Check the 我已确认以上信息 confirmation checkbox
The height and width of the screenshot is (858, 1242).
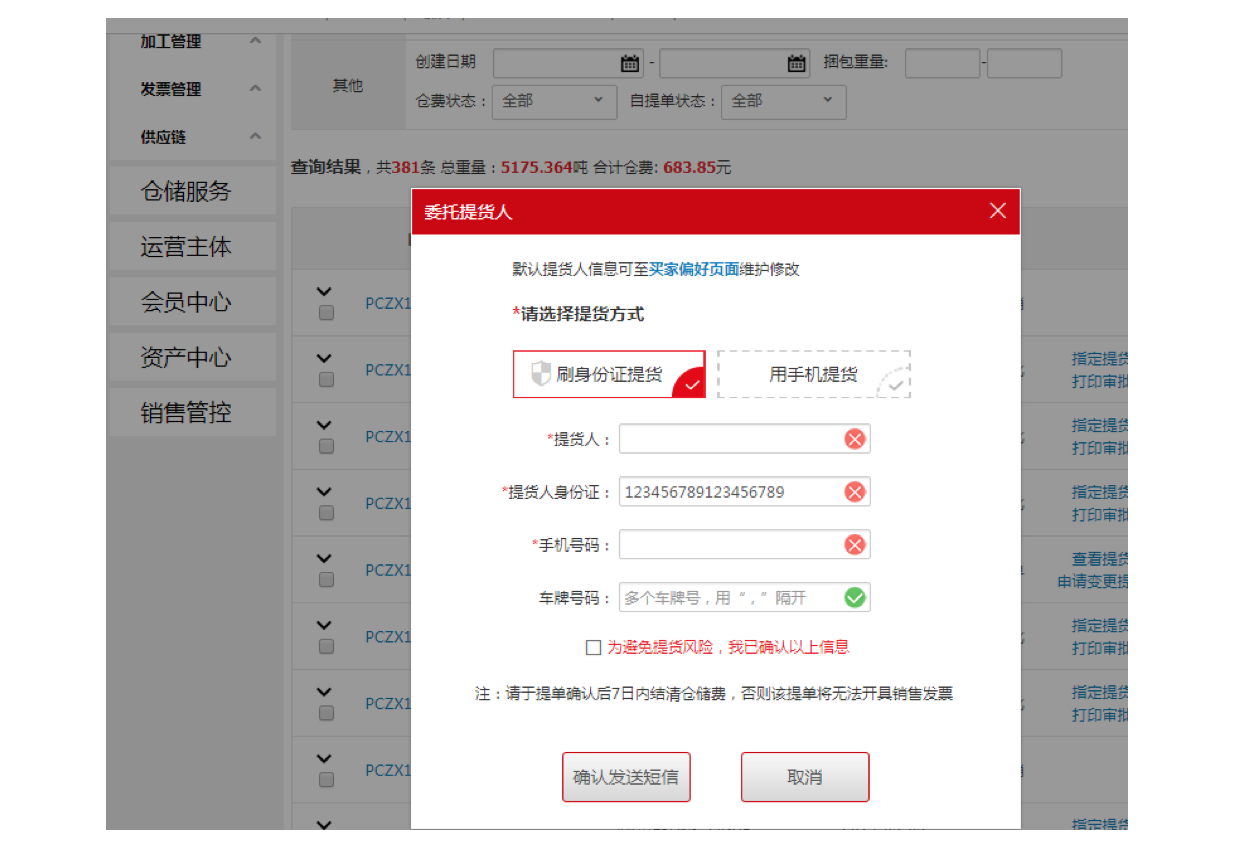[593, 648]
